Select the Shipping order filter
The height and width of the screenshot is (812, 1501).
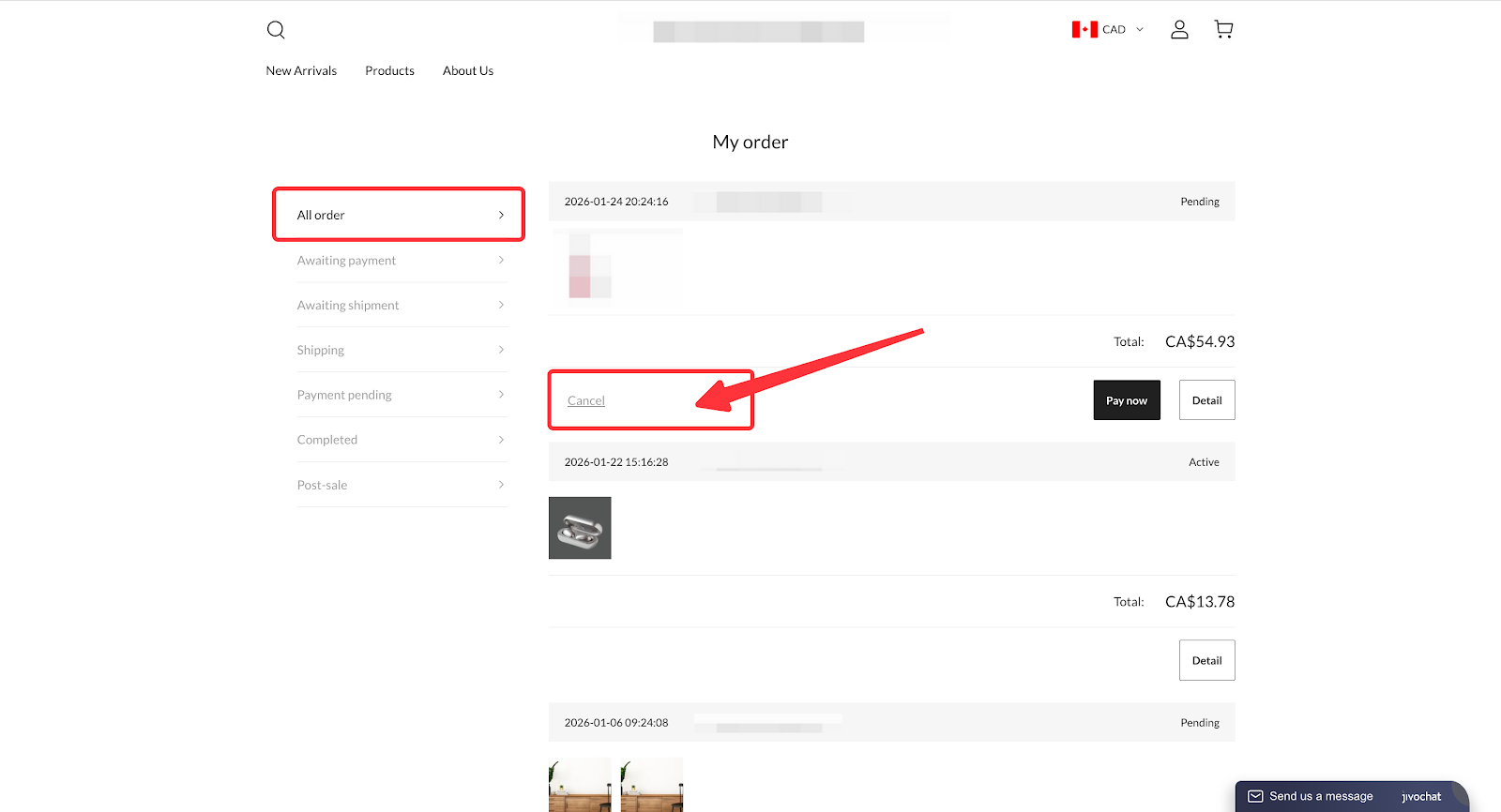[321, 351]
